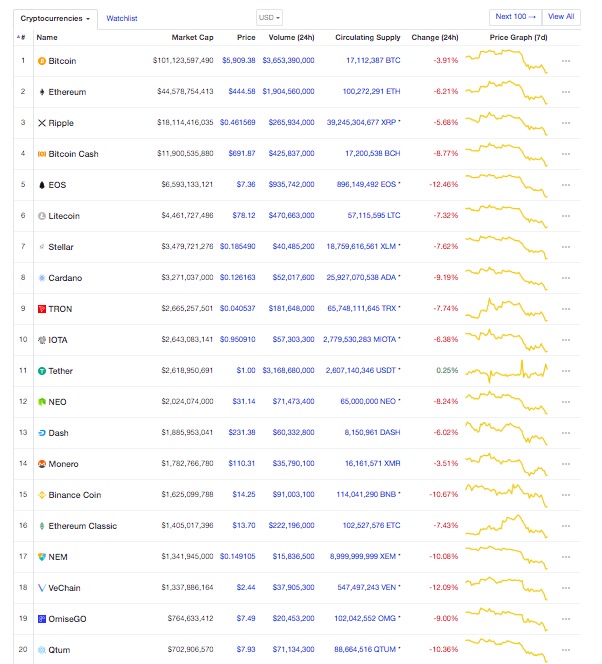Image resolution: width=602 pixels, height=664 pixels.
Task: Click the Cardano logo icon
Action: 41,278
